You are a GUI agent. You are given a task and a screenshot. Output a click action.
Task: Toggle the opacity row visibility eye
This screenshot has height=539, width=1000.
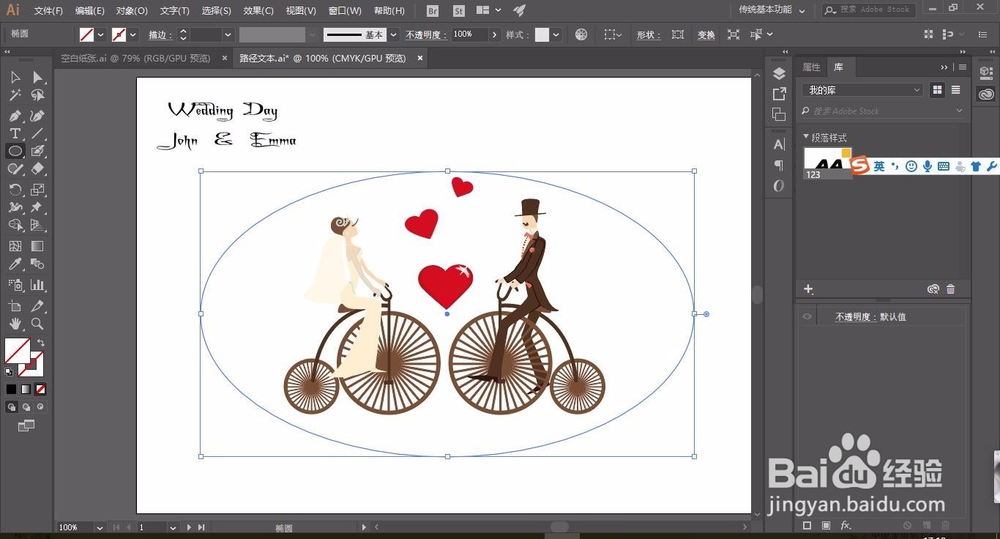[x=807, y=316]
